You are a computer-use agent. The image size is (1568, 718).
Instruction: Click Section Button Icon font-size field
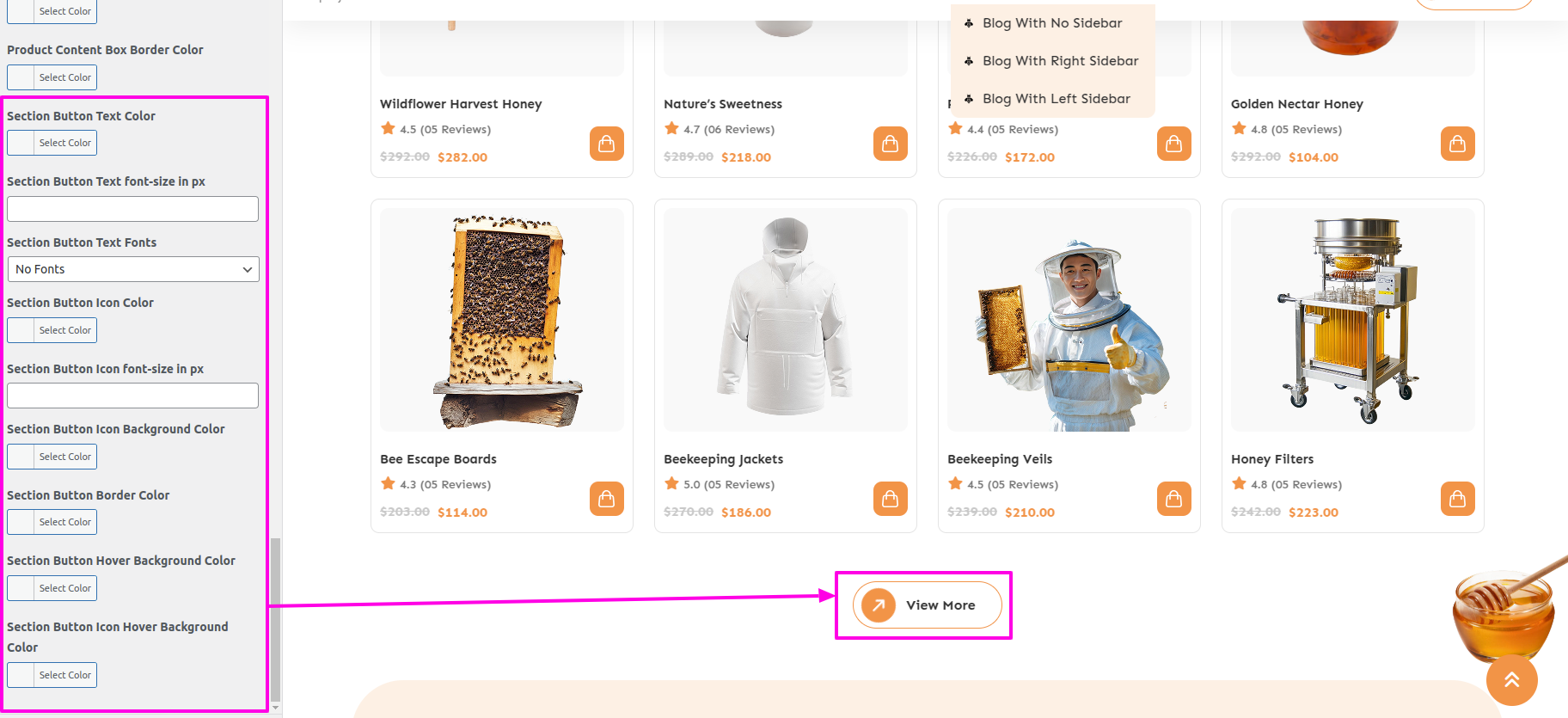(133, 396)
